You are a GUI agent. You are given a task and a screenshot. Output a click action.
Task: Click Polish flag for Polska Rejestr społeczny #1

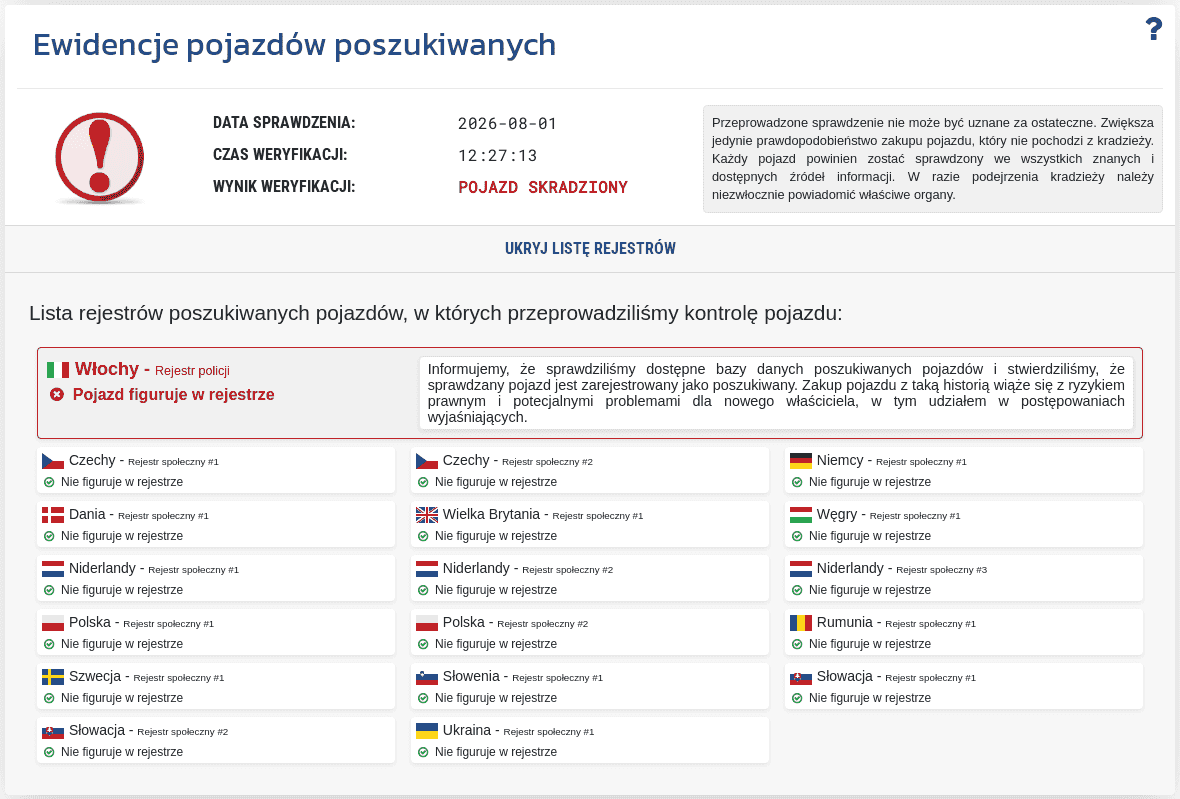[x=53, y=624]
